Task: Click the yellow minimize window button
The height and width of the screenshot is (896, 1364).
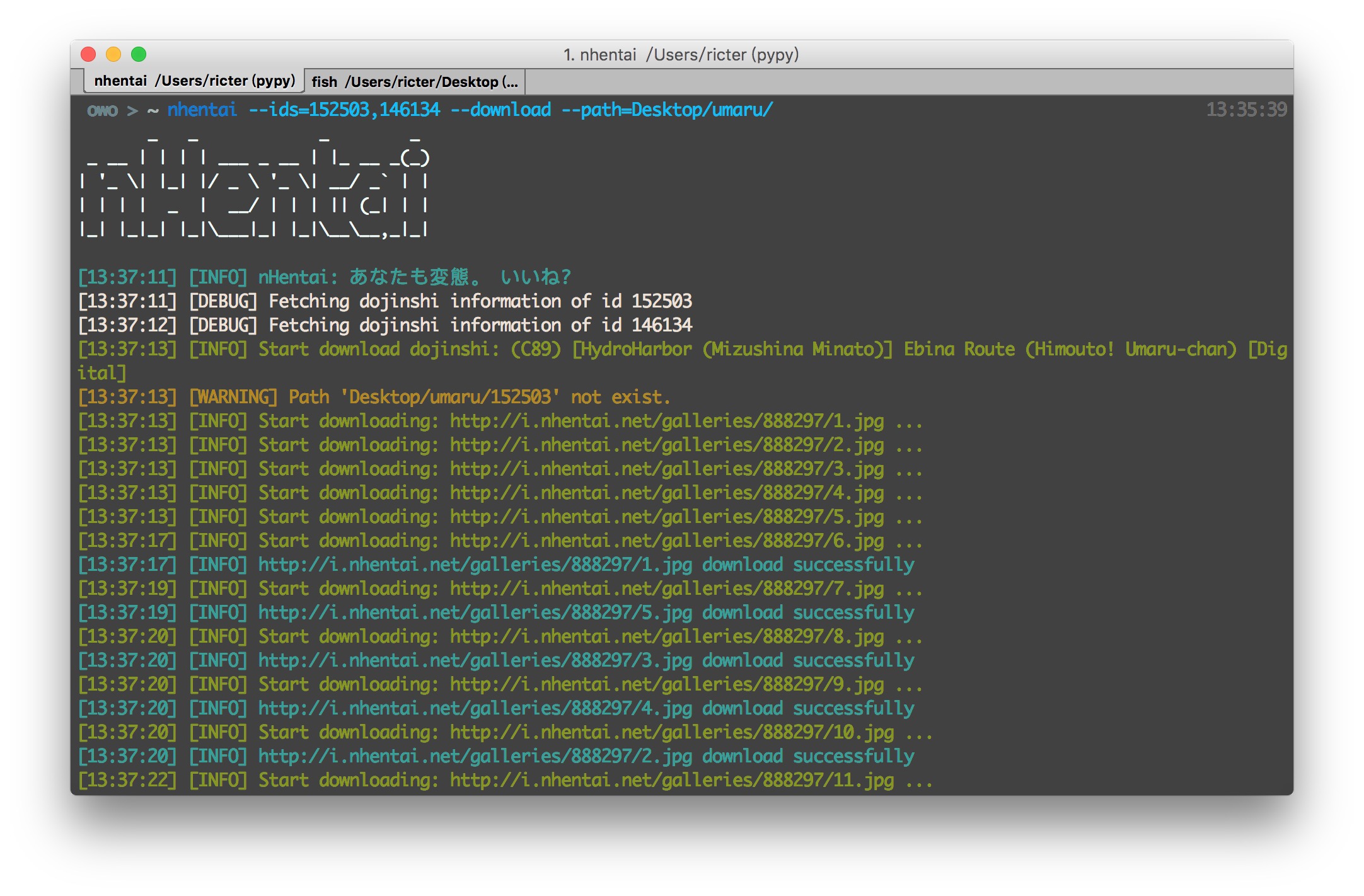Action: click(113, 54)
